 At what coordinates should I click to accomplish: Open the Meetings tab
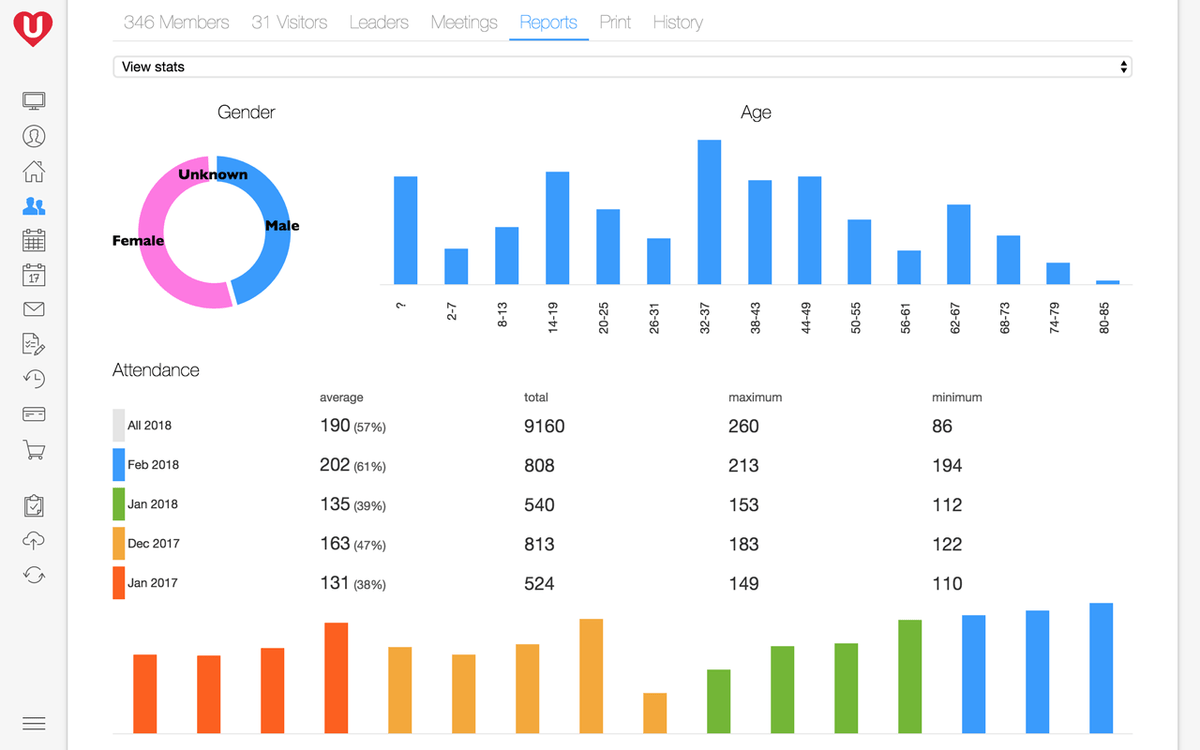pos(464,22)
